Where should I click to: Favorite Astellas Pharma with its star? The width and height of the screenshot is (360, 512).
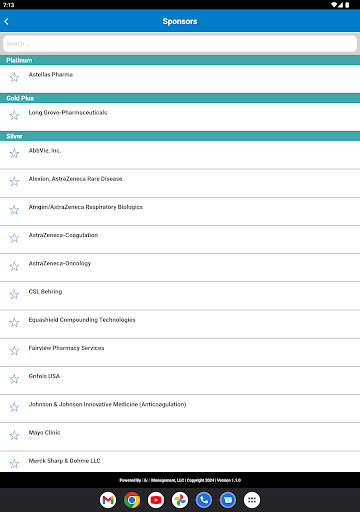[x=14, y=78]
